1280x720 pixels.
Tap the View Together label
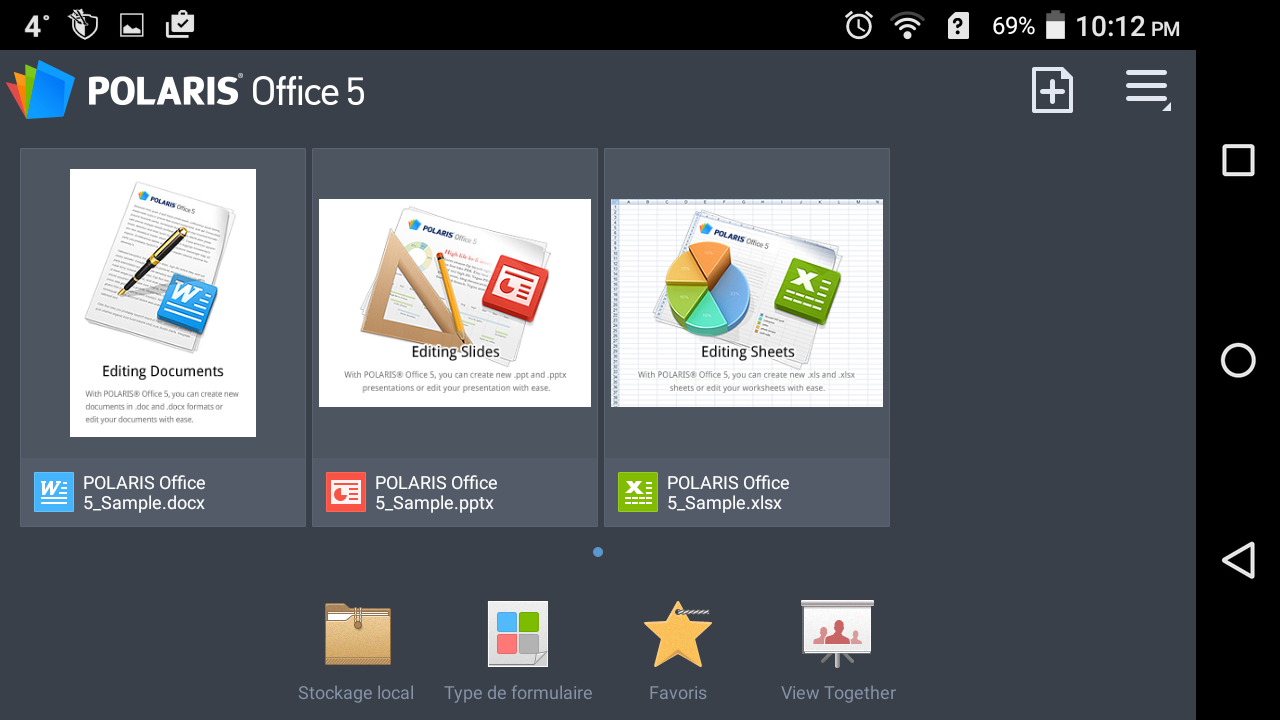click(x=838, y=693)
